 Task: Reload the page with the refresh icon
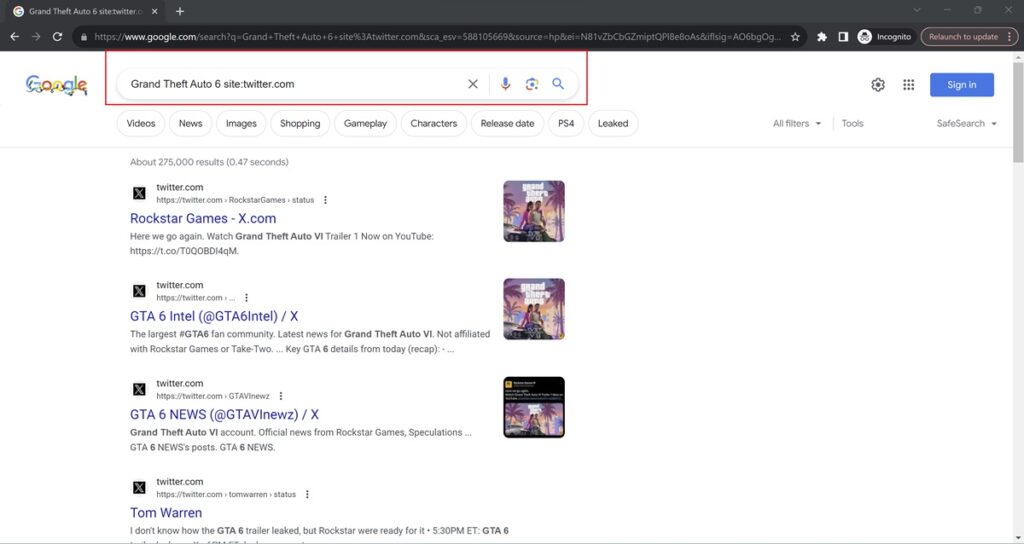click(x=57, y=37)
